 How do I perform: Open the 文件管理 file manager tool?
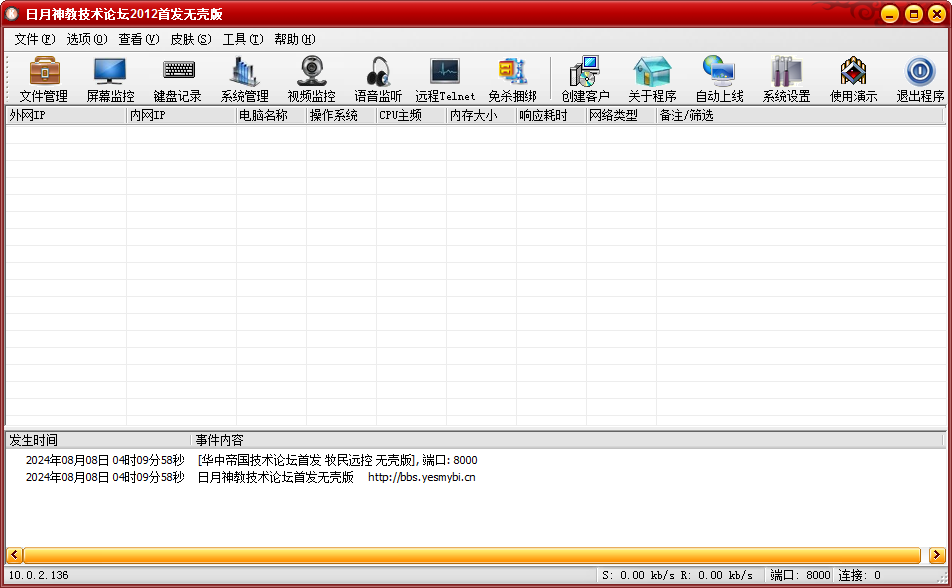click(44, 79)
